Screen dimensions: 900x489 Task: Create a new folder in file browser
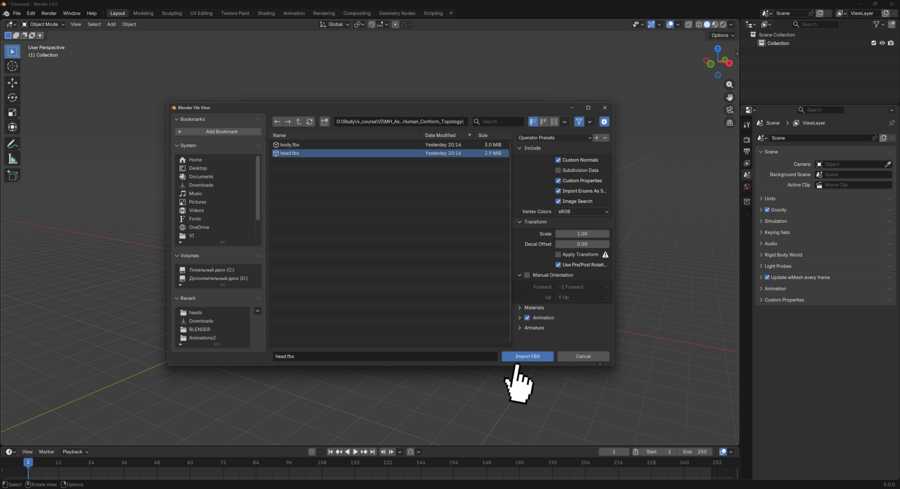click(x=324, y=122)
